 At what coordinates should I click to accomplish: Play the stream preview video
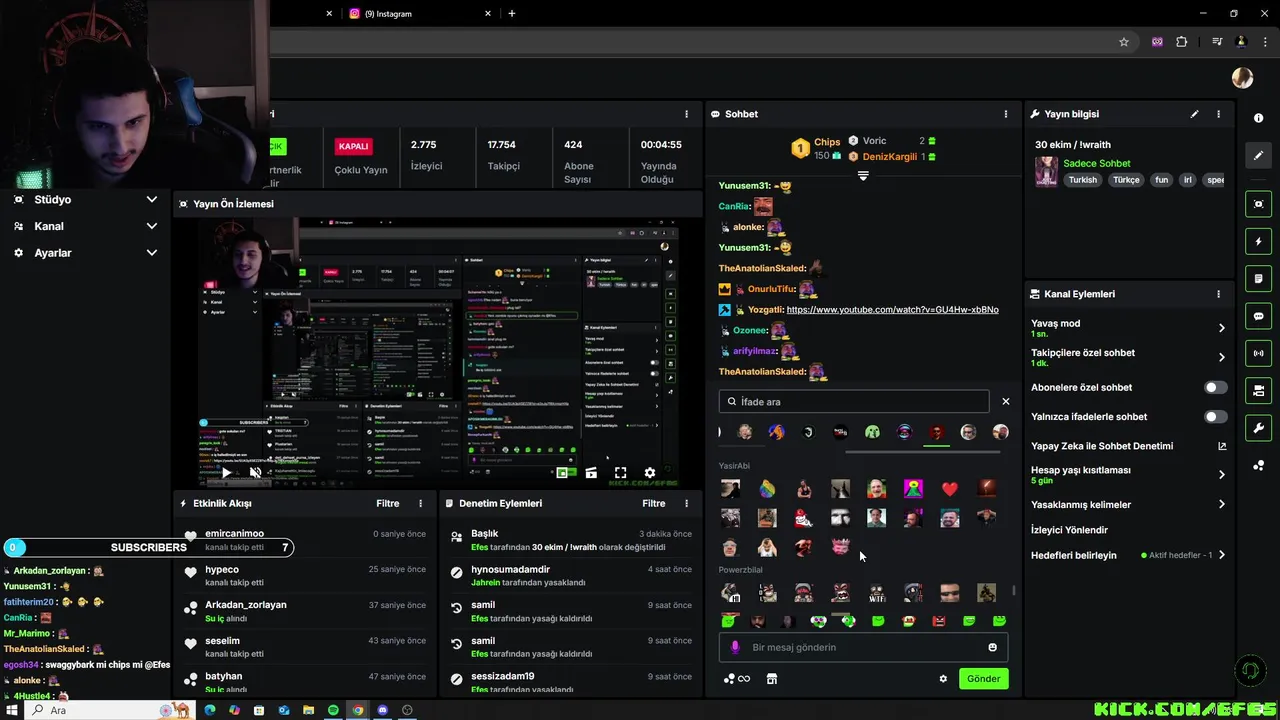226,473
